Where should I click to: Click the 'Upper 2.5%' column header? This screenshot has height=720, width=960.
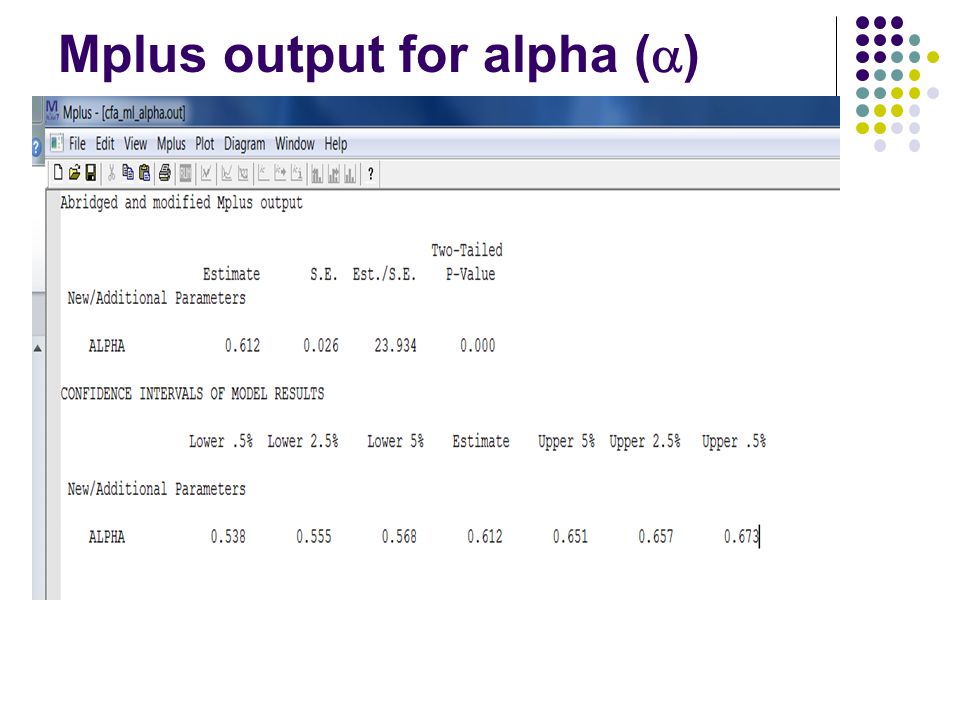pyautogui.click(x=645, y=441)
